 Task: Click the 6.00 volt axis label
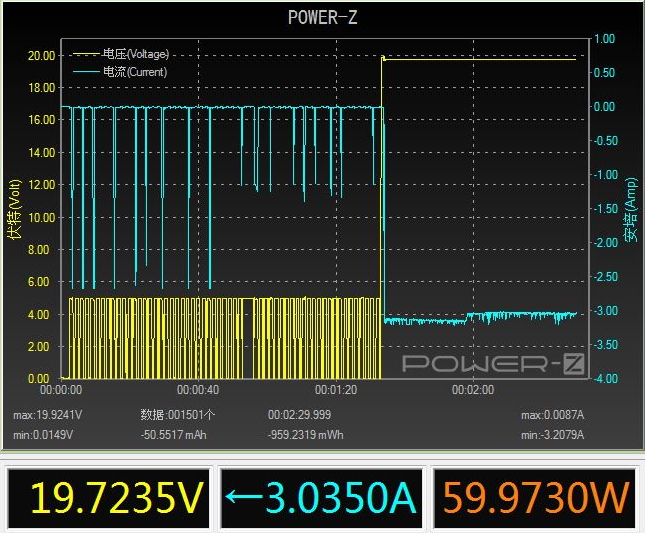(x=38, y=282)
